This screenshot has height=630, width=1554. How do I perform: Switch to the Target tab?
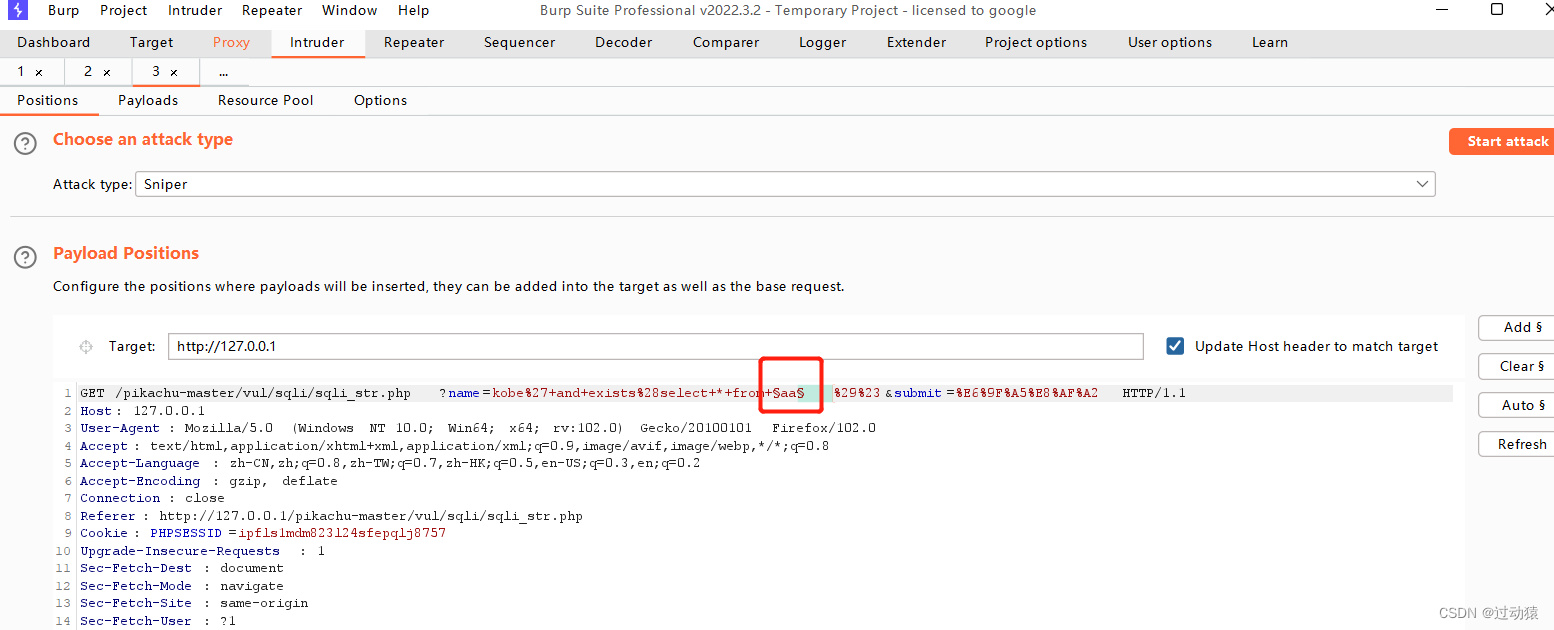point(151,42)
